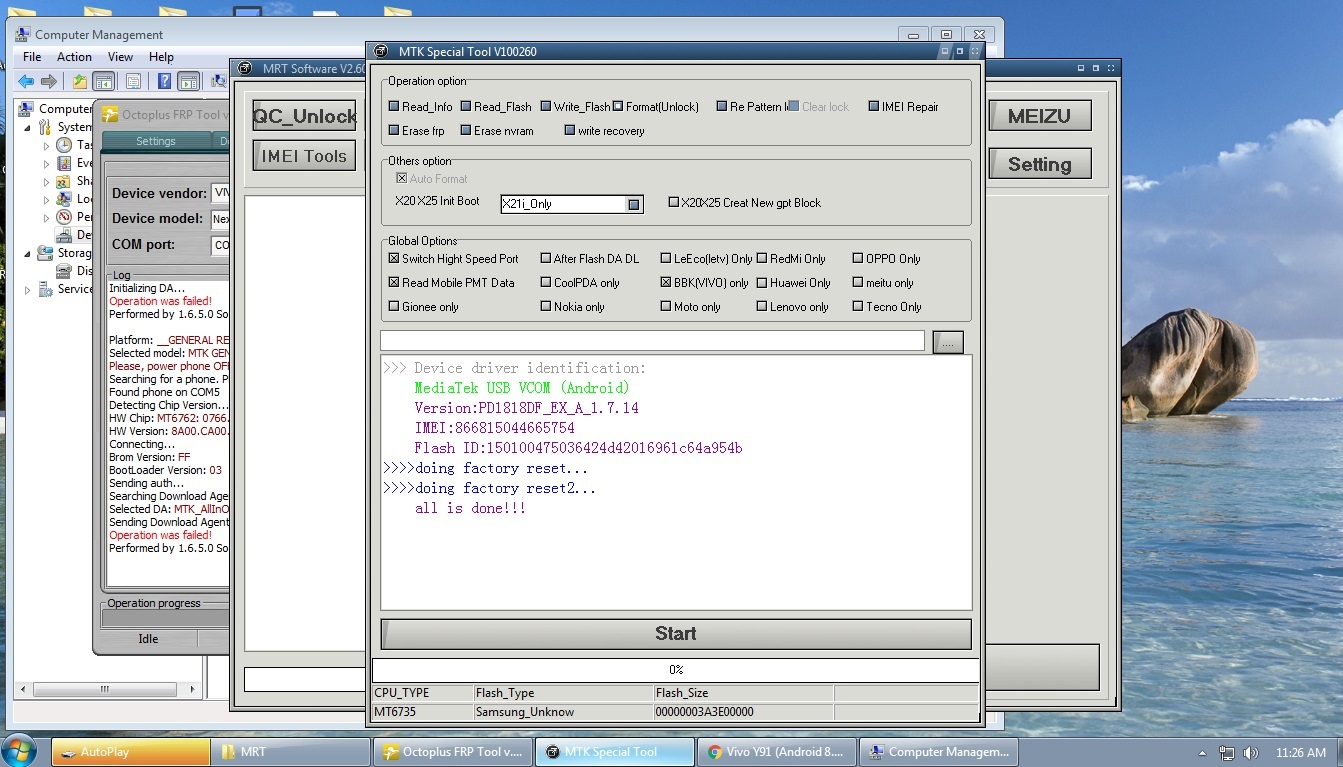1343x767 pixels.
Task: Switch to Vivo Y91 Chrome taskbar window
Action: point(777,752)
